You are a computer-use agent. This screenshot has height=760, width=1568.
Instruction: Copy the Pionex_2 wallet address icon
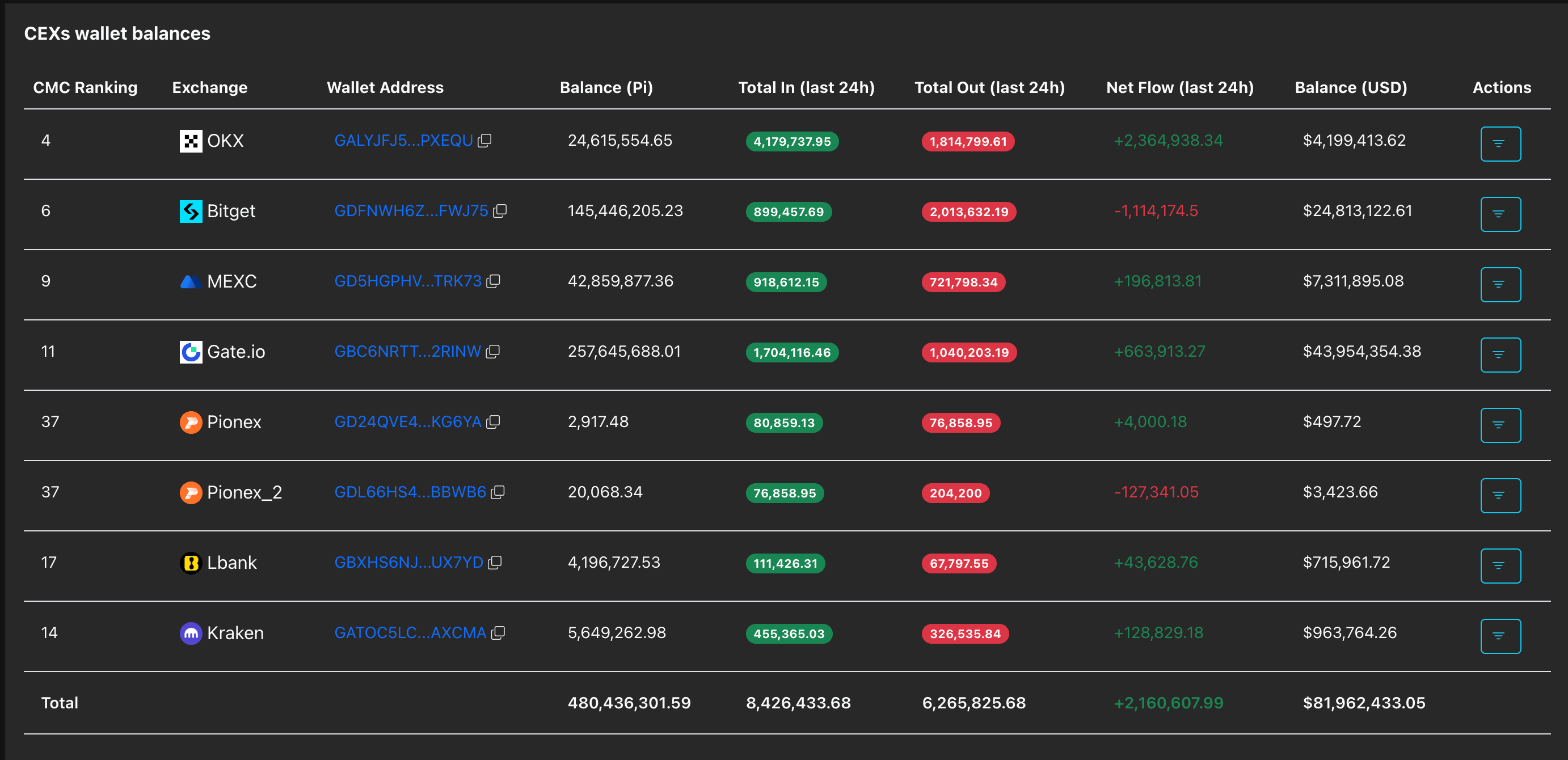(x=498, y=492)
